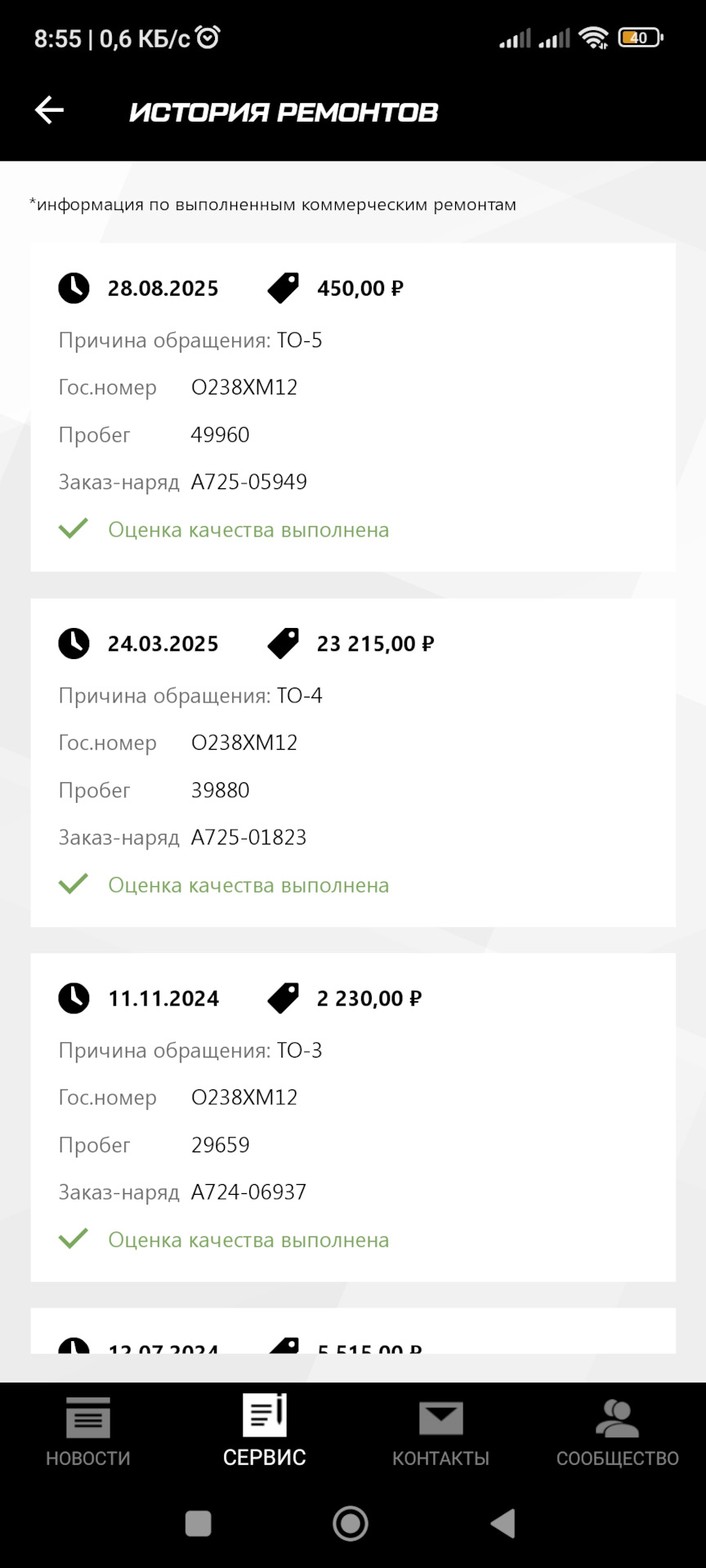The image size is (706, 1568).
Task: Open the Контакты envelope tab
Action: (x=440, y=1432)
